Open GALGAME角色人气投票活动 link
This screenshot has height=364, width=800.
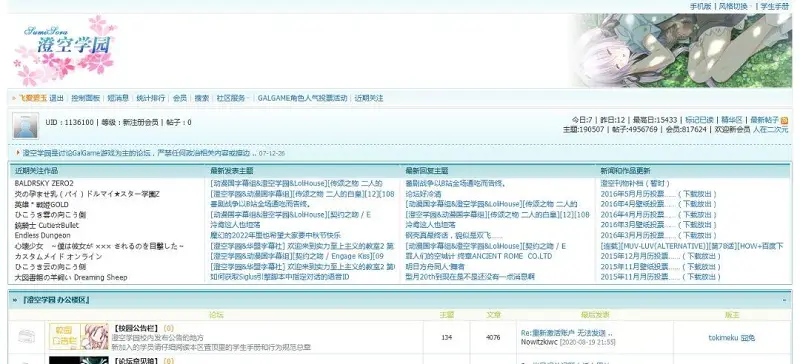coord(303,98)
